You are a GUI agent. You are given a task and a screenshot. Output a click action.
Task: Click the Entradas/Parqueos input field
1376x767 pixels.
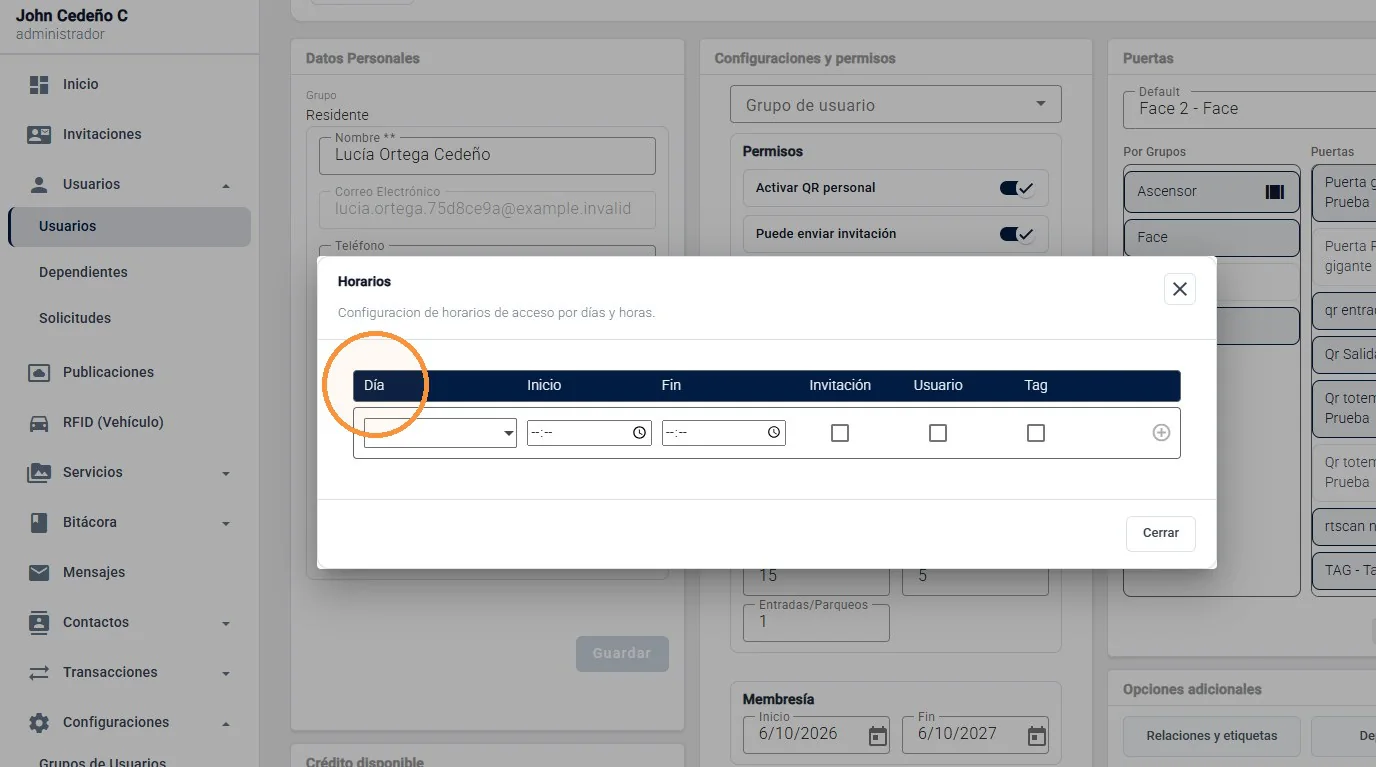pos(816,622)
